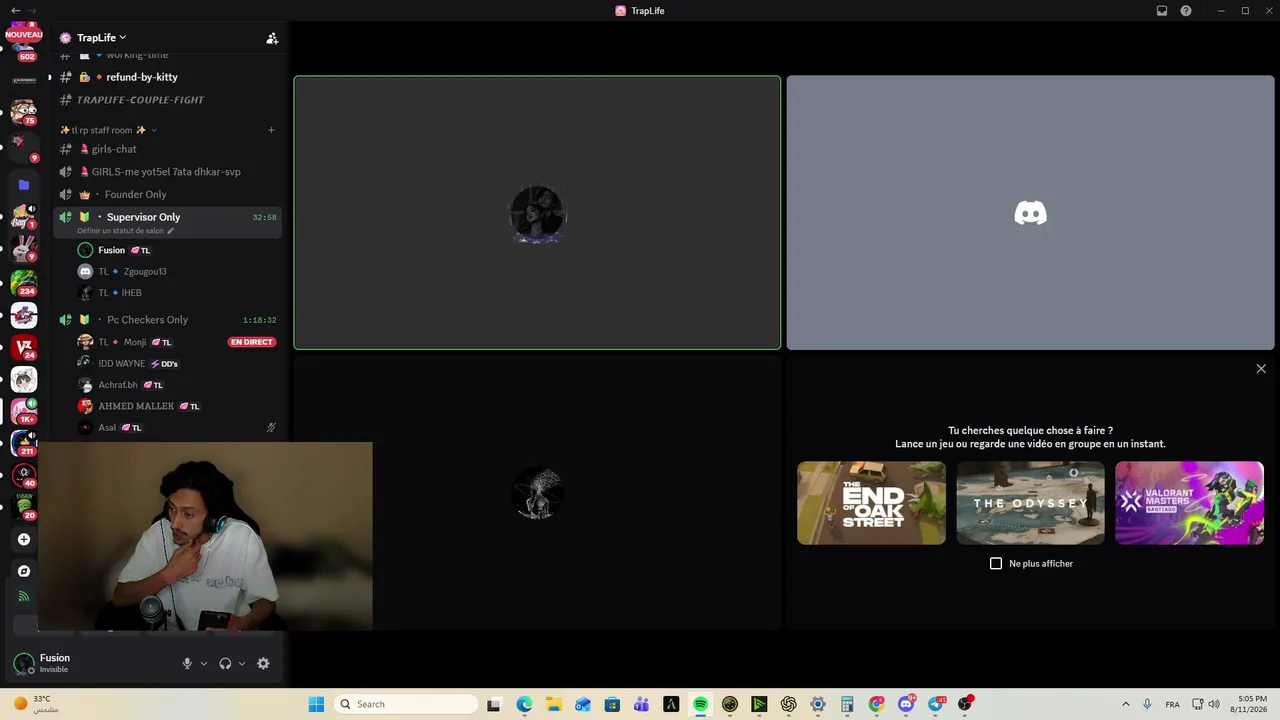Click the invite people icon beside TrapLife
1280x720 pixels.
[x=272, y=38]
